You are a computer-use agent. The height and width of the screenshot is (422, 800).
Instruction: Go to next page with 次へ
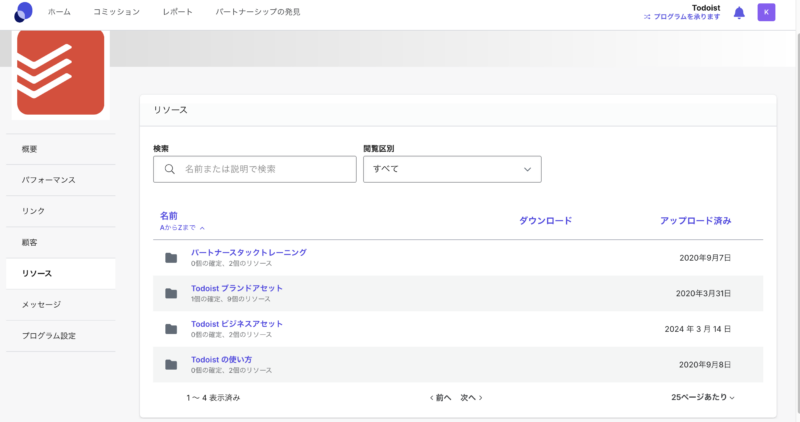pyautogui.click(x=471, y=397)
